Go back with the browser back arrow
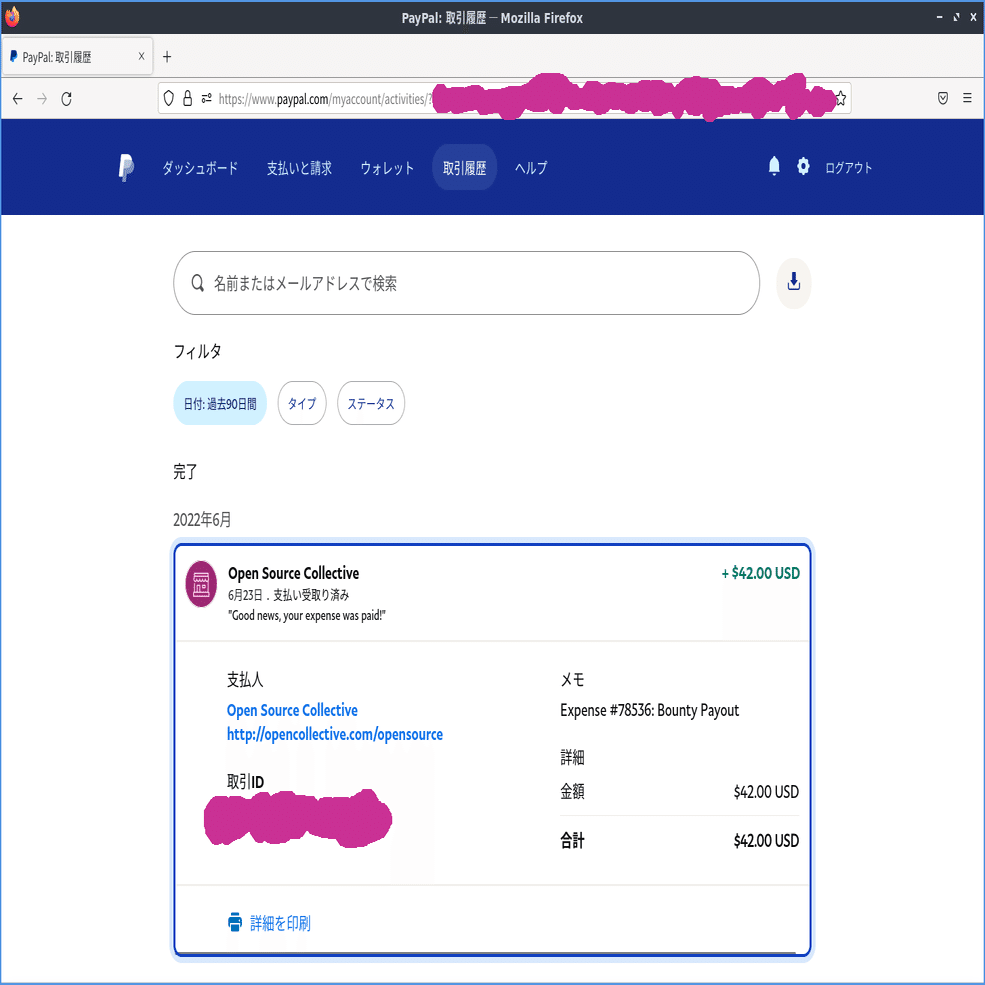985x985 pixels. pos(18,99)
